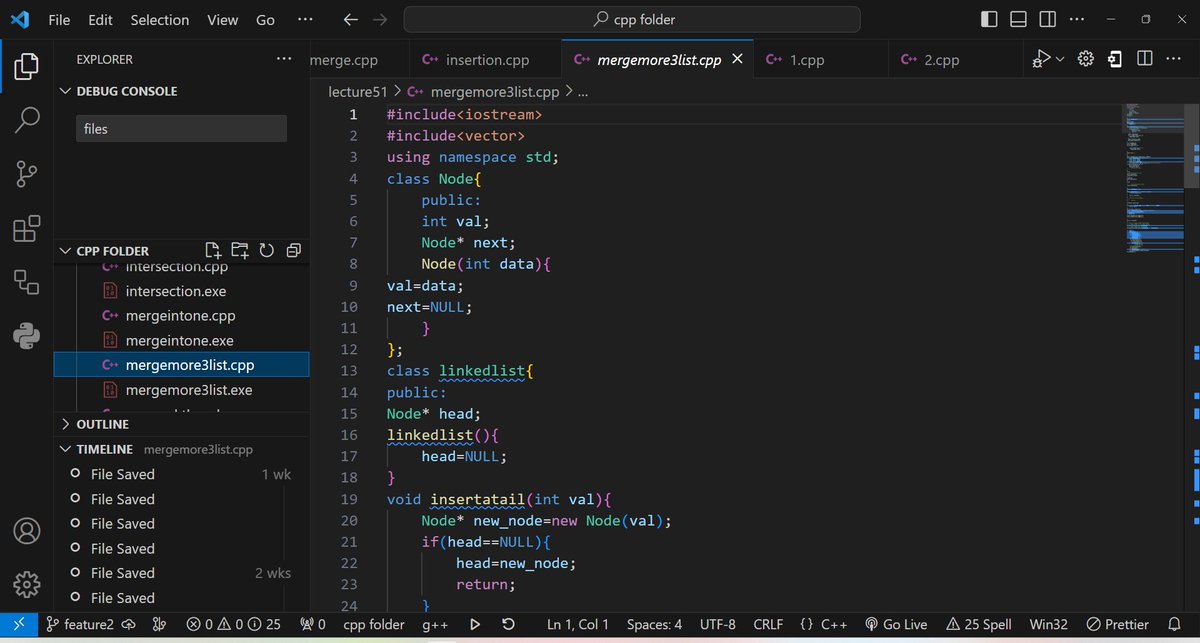Click the Debug C/C++ File run button
Screen dimensions: 1200x643
click(1042, 59)
